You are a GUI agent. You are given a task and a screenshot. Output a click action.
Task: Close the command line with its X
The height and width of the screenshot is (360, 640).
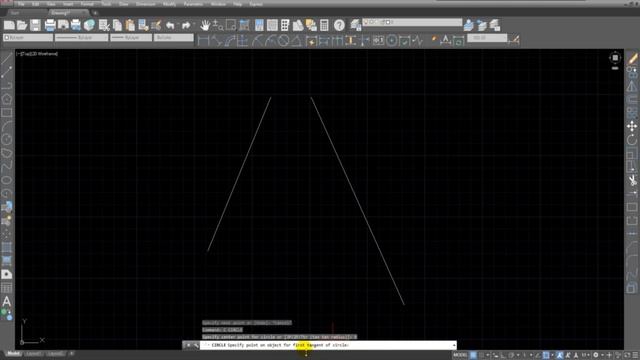(188, 345)
